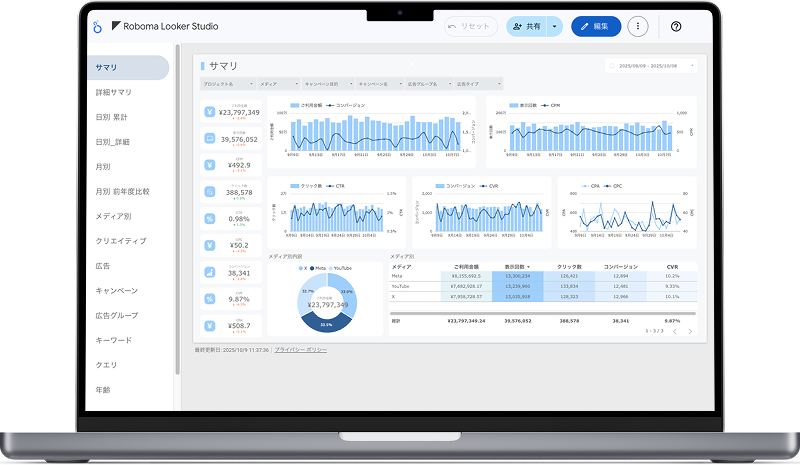This screenshot has width=800, height=465.
Task: Click the リセット reset button
Action: [471, 27]
